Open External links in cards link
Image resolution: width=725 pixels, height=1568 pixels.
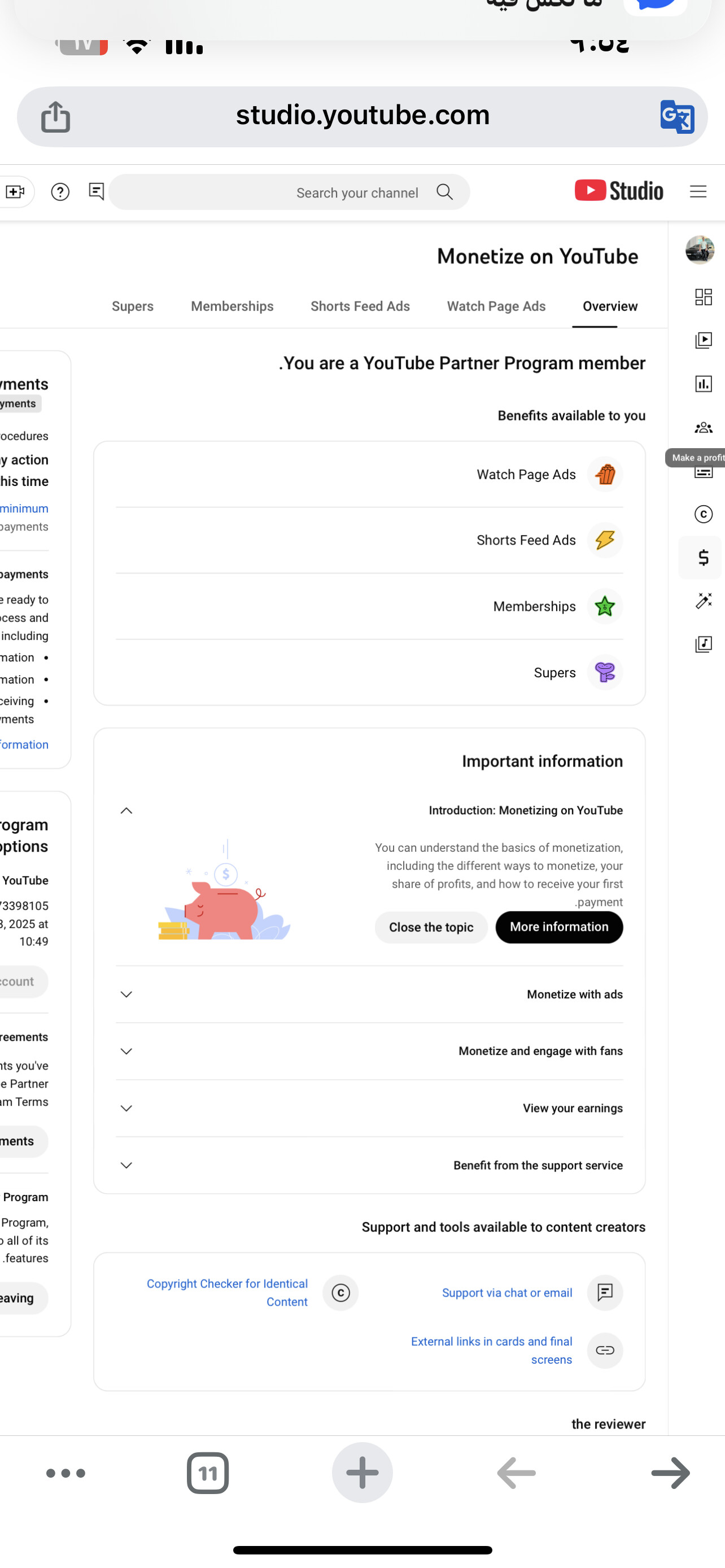click(491, 1350)
